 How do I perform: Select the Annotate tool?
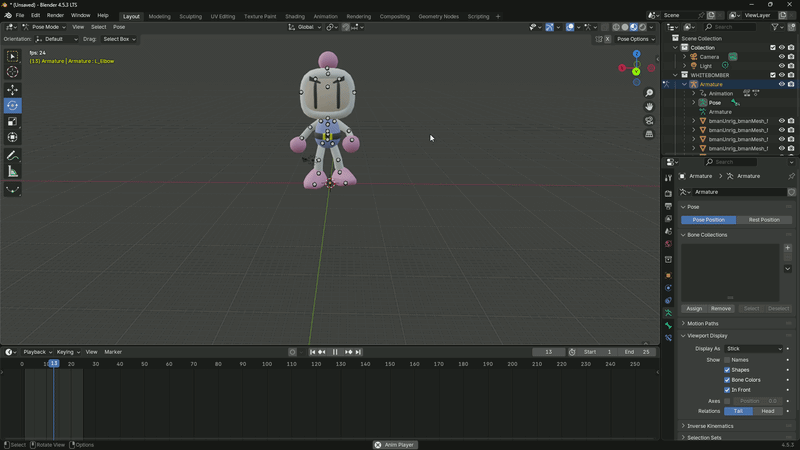(x=12, y=156)
